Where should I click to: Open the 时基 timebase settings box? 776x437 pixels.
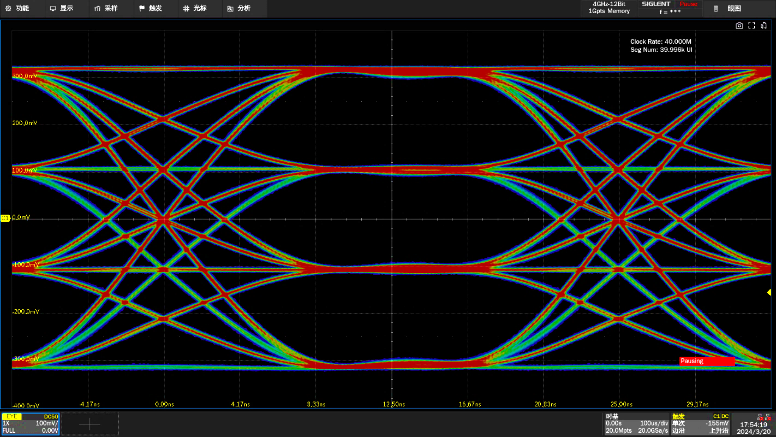pyautogui.click(x=635, y=423)
